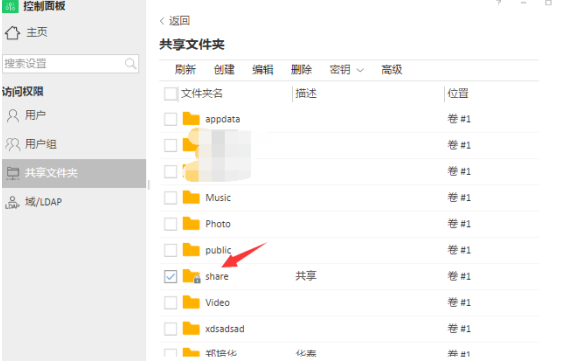The width and height of the screenshot is (567, 361).
Task: Open the 主页 home page
Action: pyautogui.click(x=37, y=32)
